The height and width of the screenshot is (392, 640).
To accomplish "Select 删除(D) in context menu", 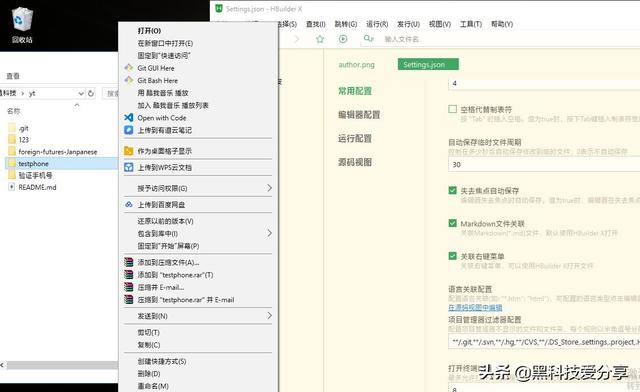I will tap(149, 374).
